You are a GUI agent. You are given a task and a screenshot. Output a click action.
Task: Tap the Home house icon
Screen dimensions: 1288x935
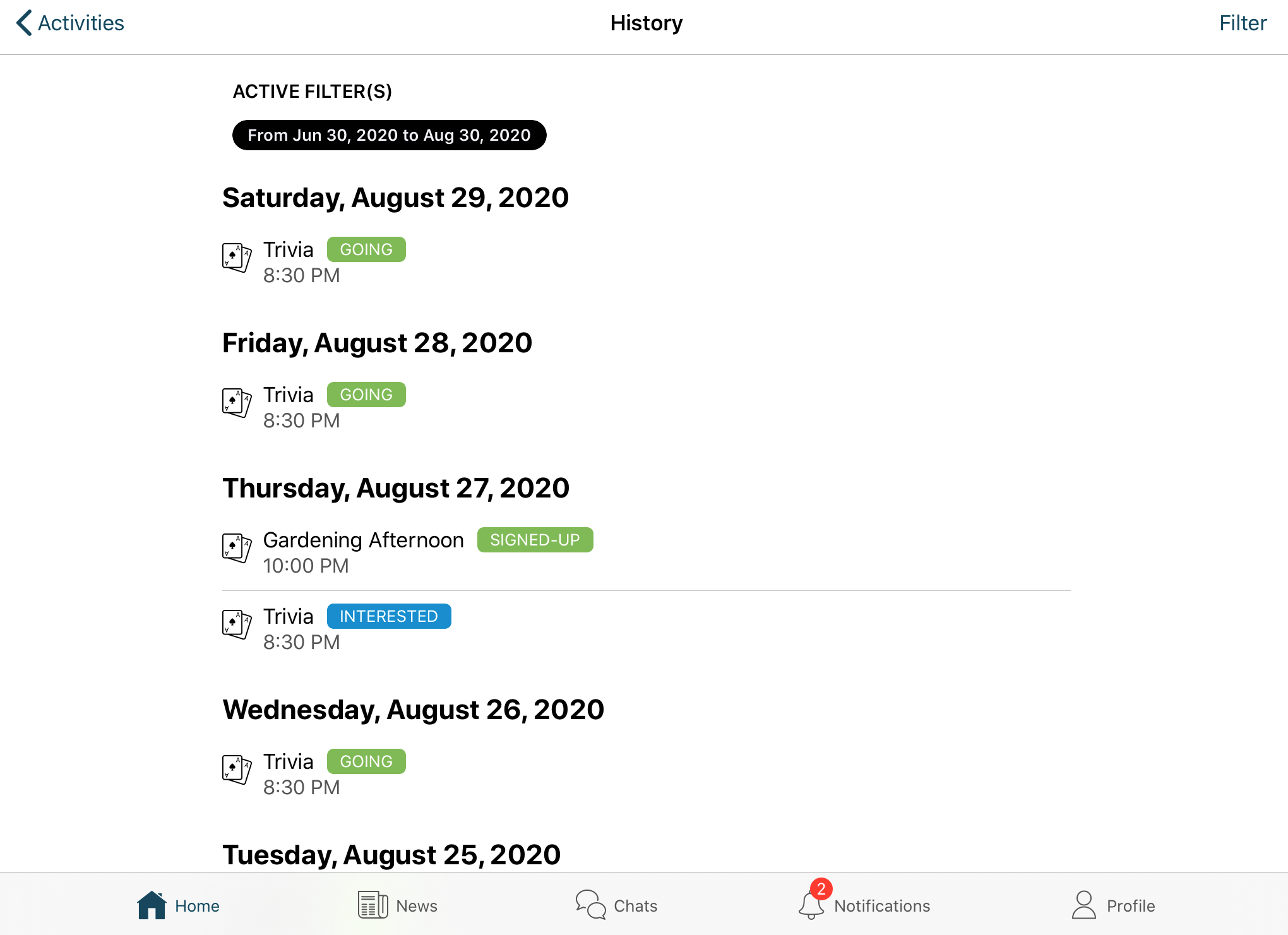tap(152, 905)
